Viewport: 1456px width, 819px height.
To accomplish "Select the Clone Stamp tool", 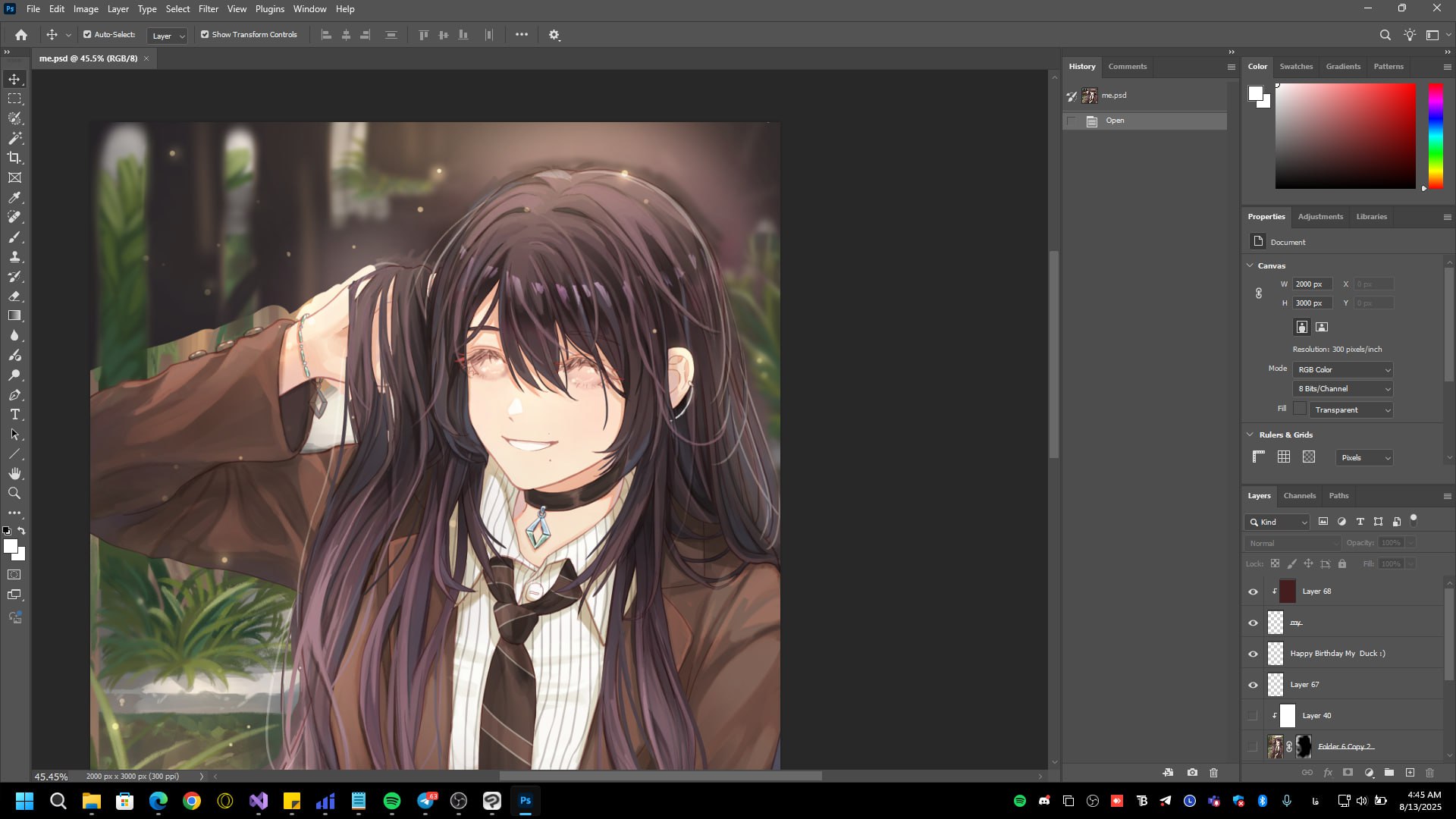I will point(14,257).
